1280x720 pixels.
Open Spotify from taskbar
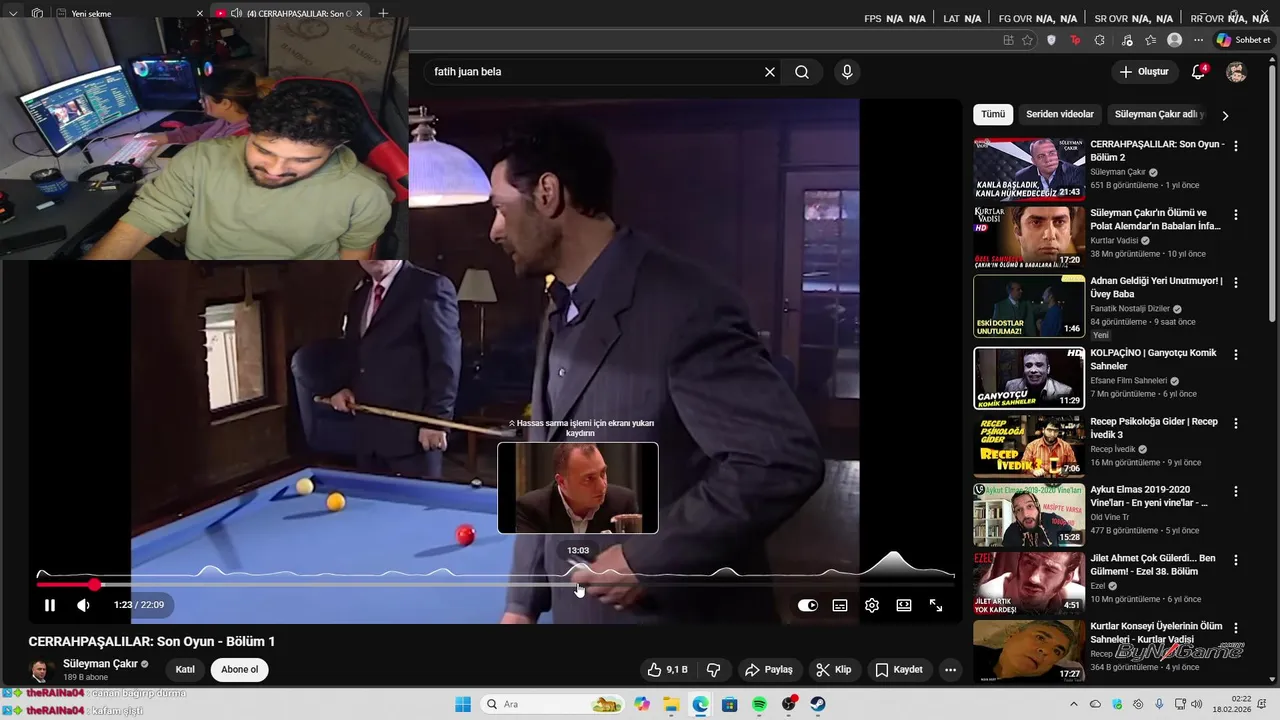(759, 704)
